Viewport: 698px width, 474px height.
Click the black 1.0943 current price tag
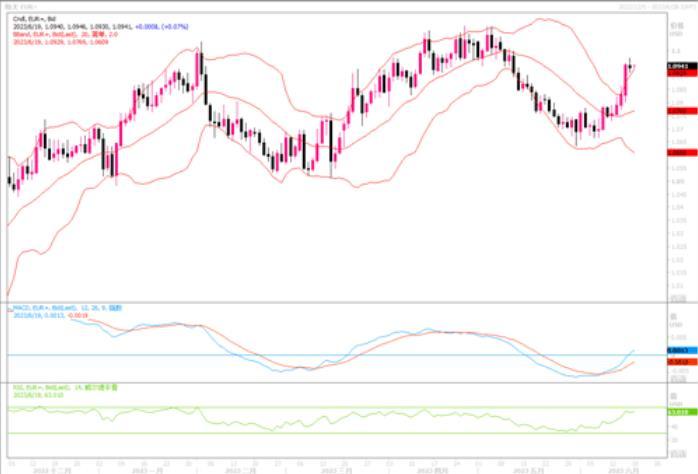pyautogui.click(x=676, y=66)
